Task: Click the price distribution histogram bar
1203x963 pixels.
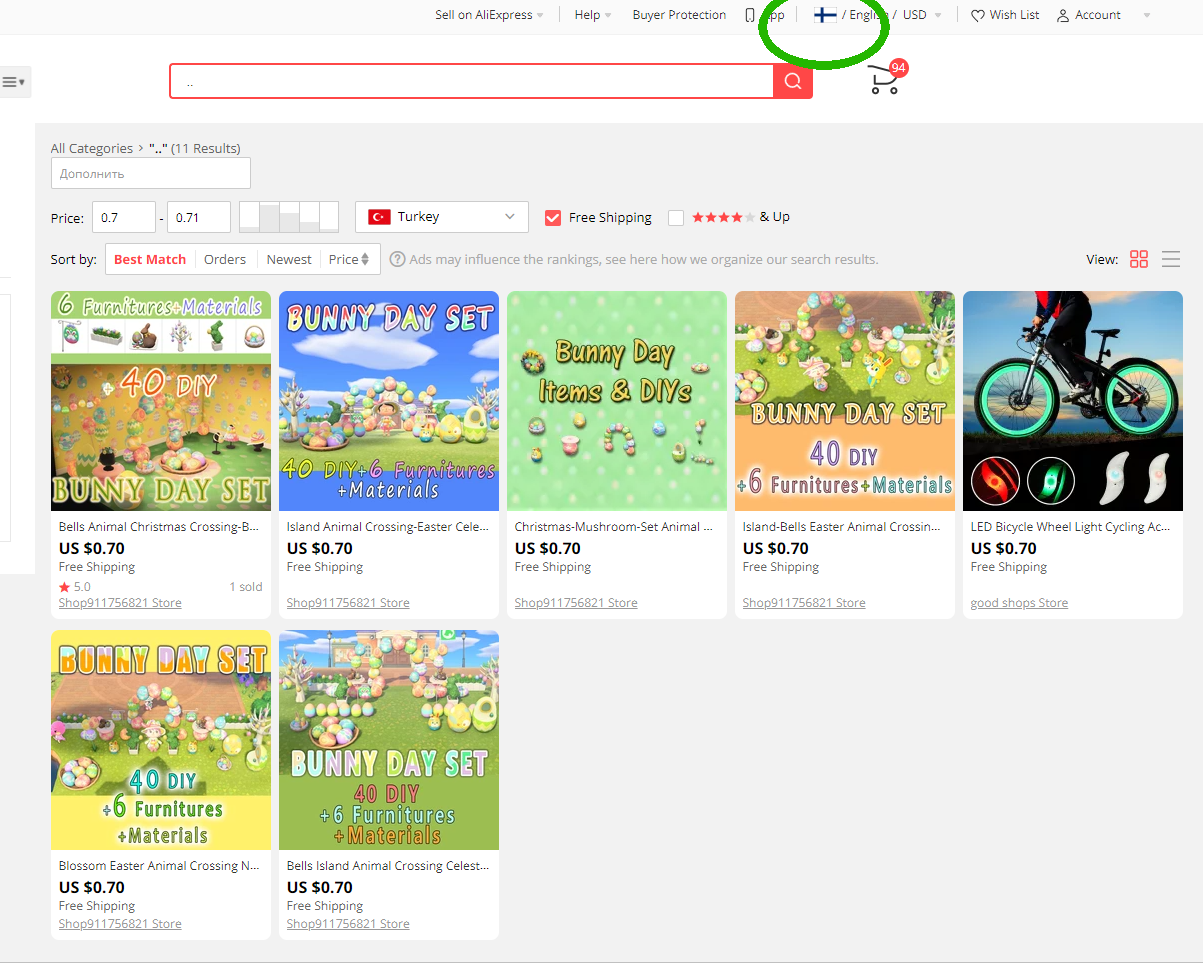Action: click(289, 217)
